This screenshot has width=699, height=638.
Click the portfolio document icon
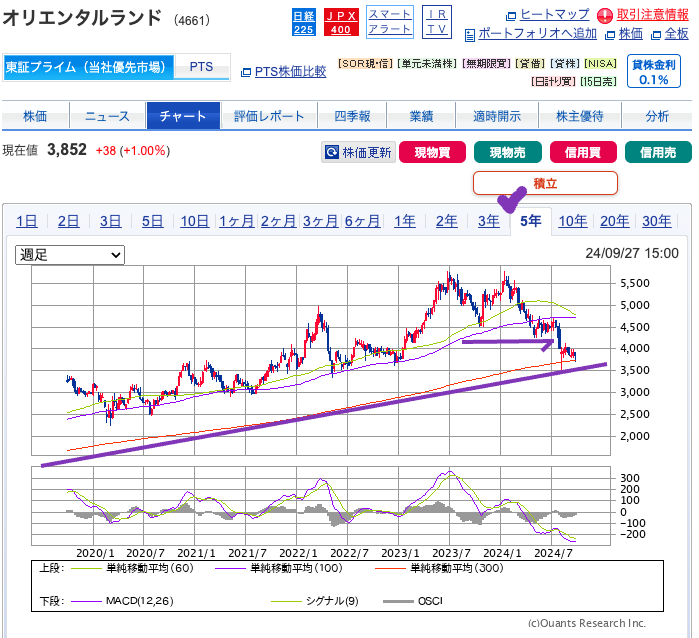point(469,35)
